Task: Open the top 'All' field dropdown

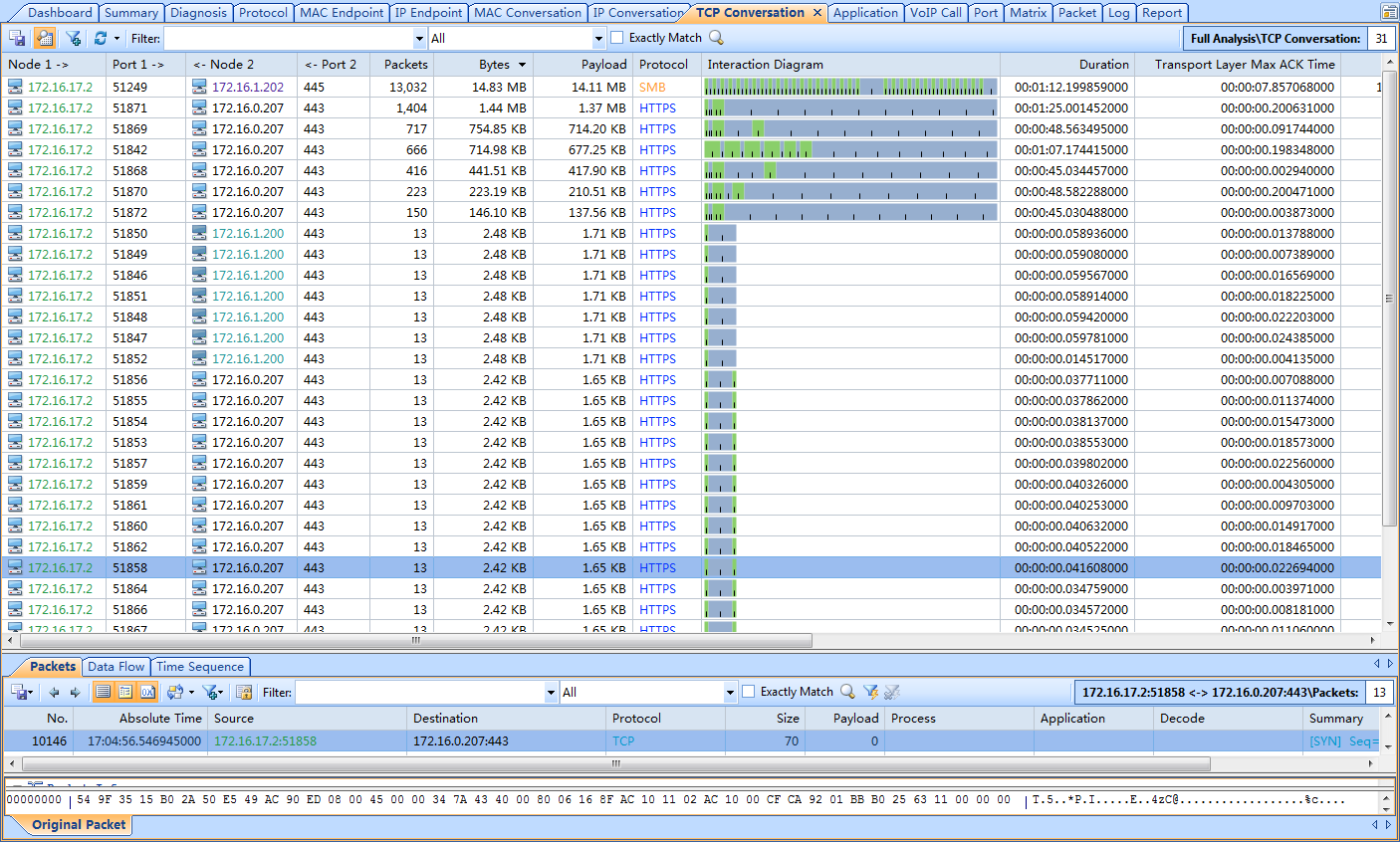Action: [598, 39]
